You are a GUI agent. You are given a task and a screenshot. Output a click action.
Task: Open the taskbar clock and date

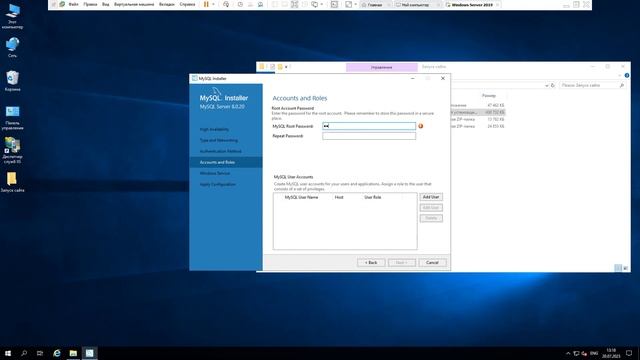[x=611, y=353]
